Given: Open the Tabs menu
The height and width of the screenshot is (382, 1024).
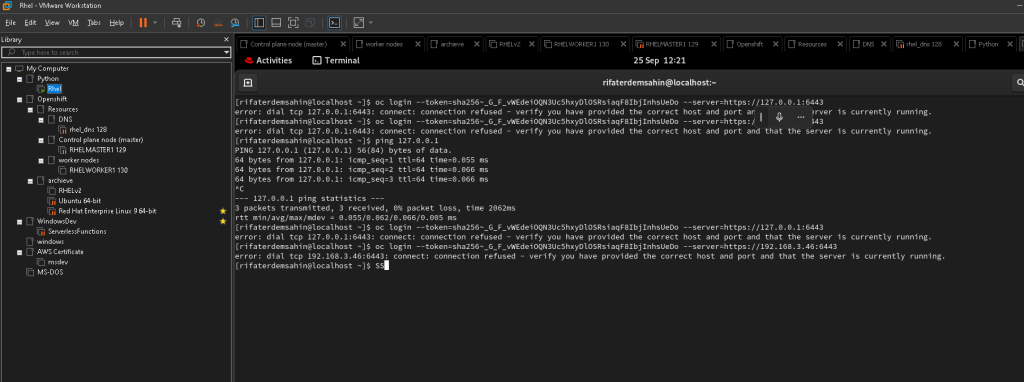Looking at the screenshot, I should click(94, 22).
